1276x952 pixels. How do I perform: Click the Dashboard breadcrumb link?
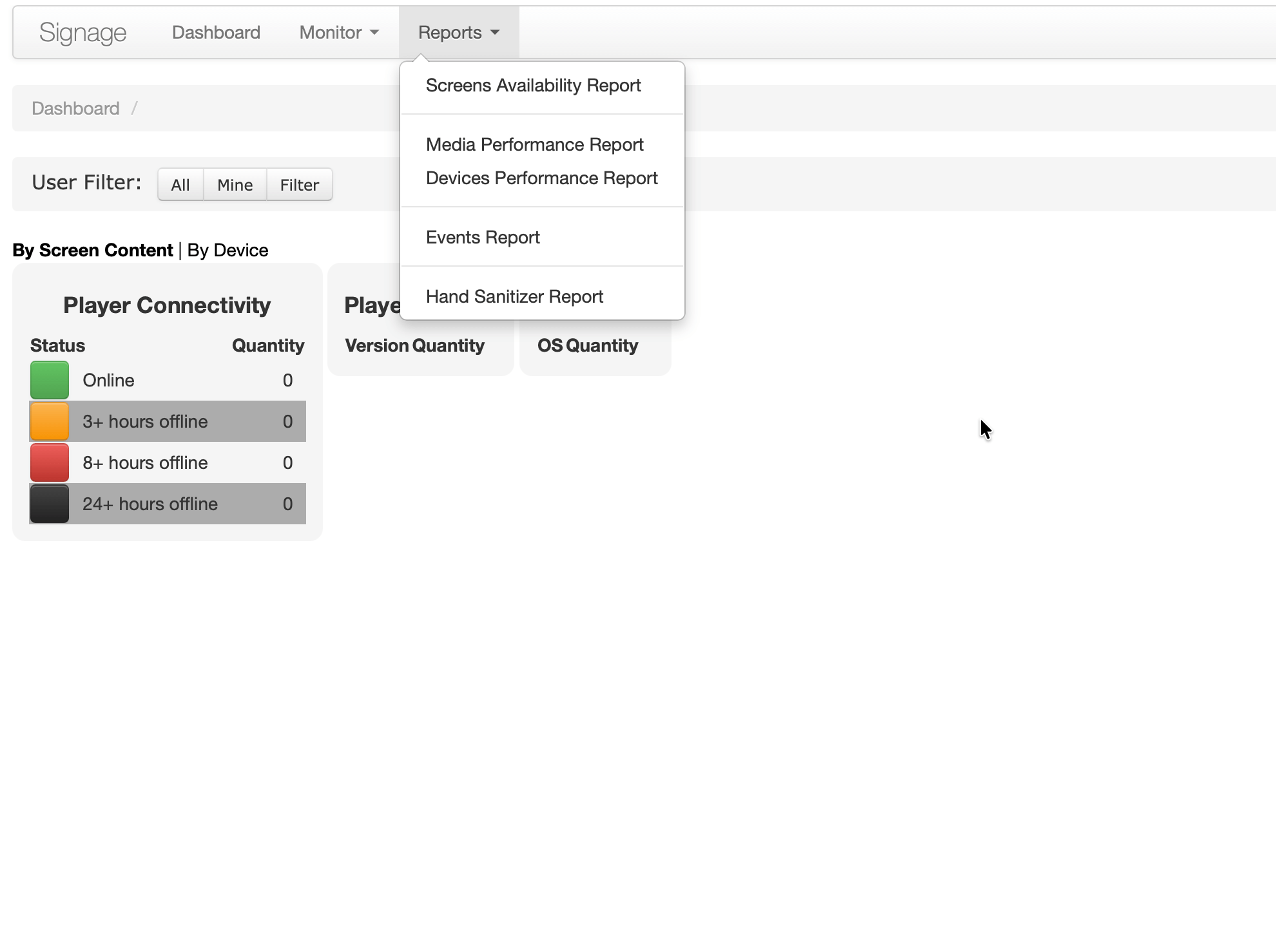75,108
